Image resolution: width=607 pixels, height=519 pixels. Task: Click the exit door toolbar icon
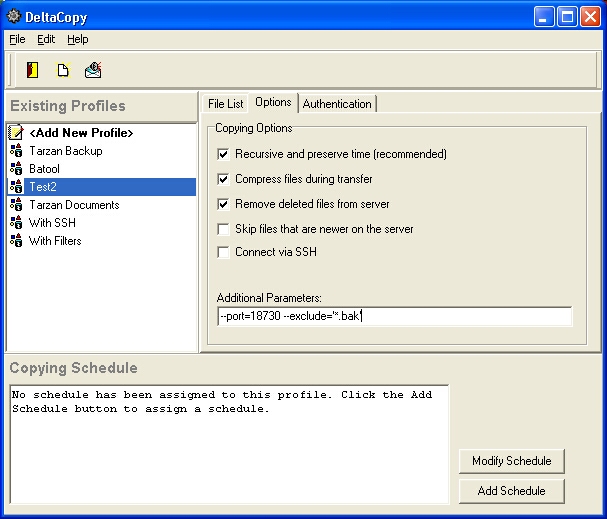32,70
